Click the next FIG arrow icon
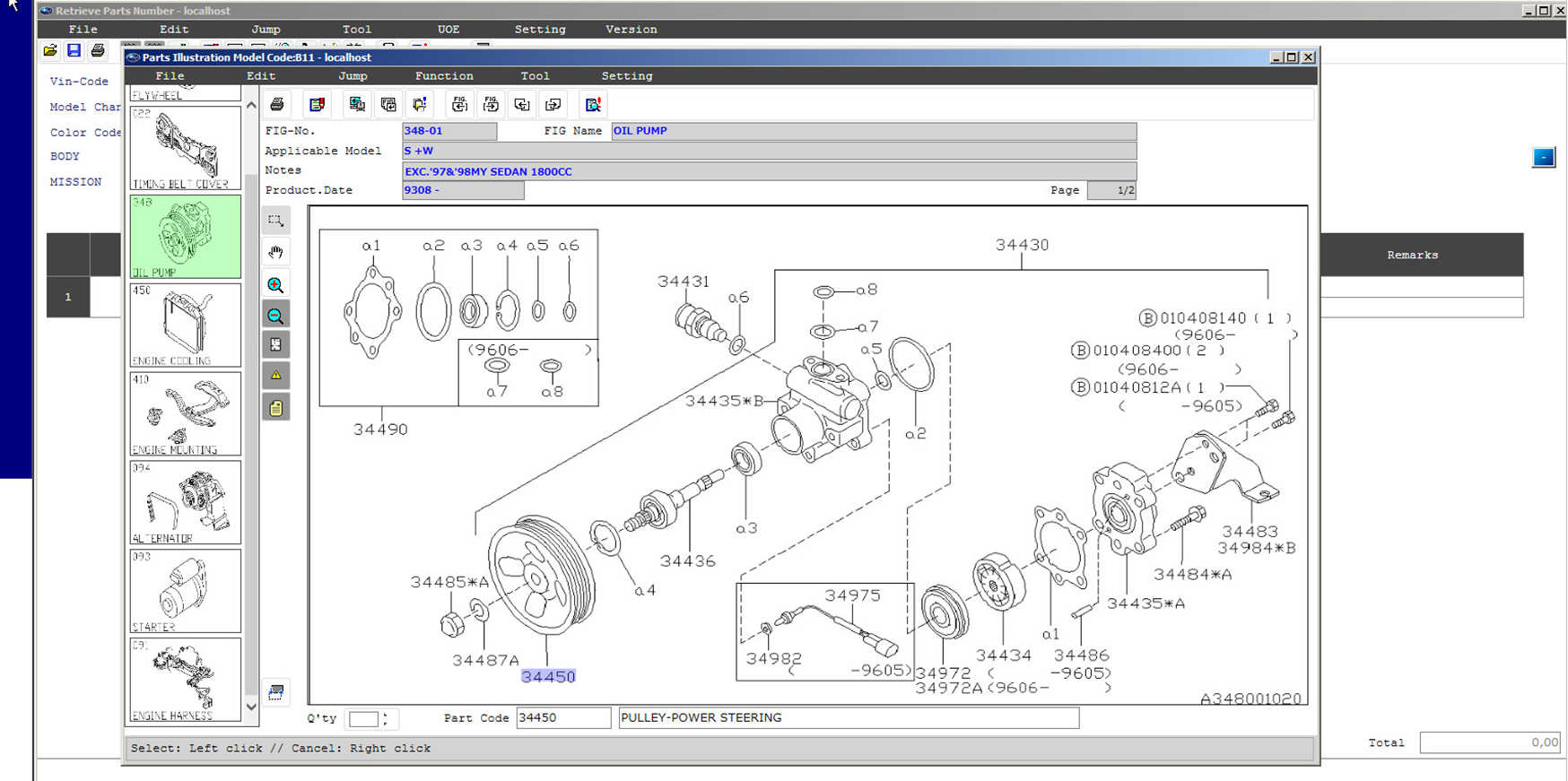 (491, 105)
